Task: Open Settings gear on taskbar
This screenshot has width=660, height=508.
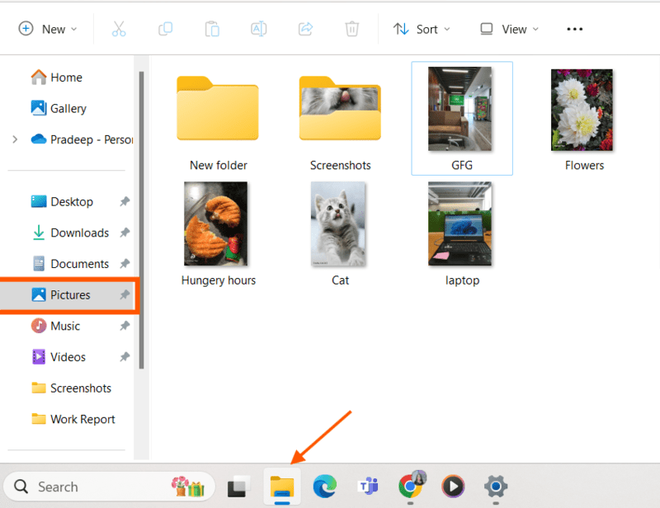Action: pos(496,487)
